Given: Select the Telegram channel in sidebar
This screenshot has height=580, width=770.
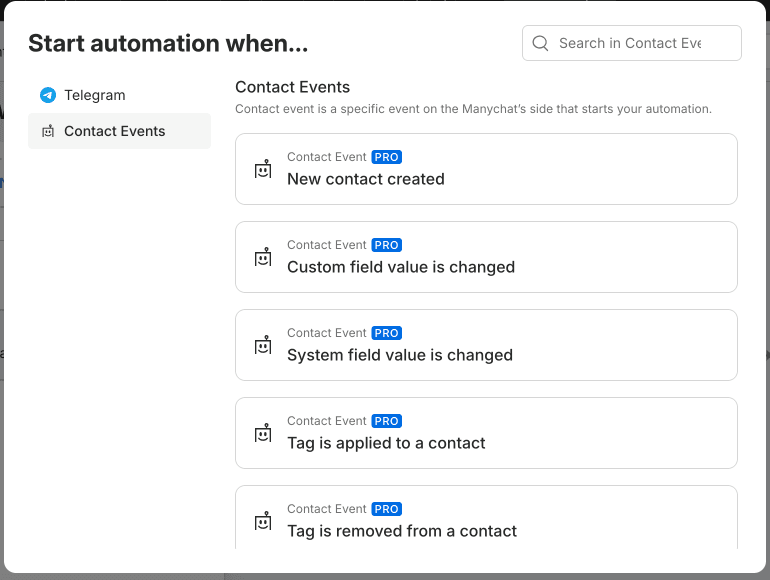Looking at the screenshot, I should point(119,95).
